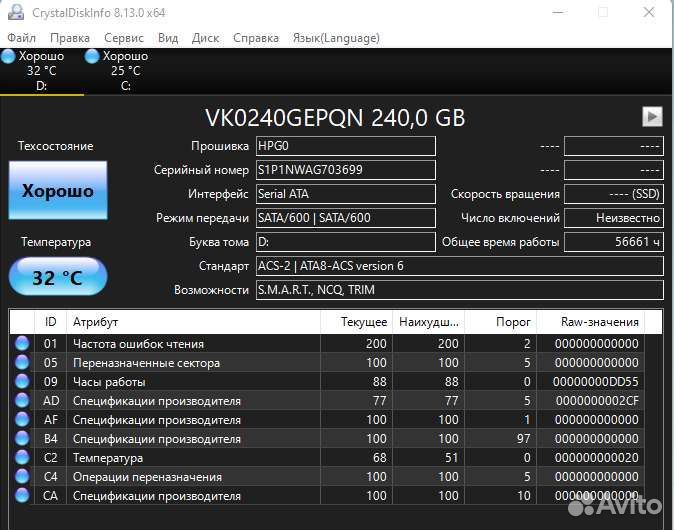The height and width of the screenshot is (530, 674).
Task: Click status orb of row CA
Action: (22, 495)
